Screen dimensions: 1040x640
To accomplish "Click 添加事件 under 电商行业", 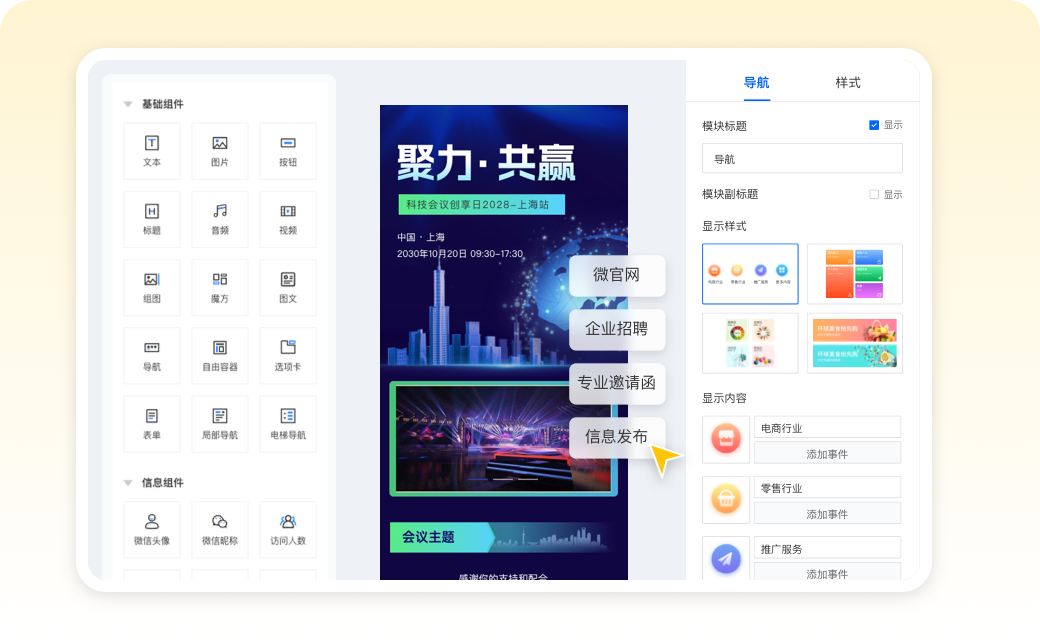I will (827, 454).
